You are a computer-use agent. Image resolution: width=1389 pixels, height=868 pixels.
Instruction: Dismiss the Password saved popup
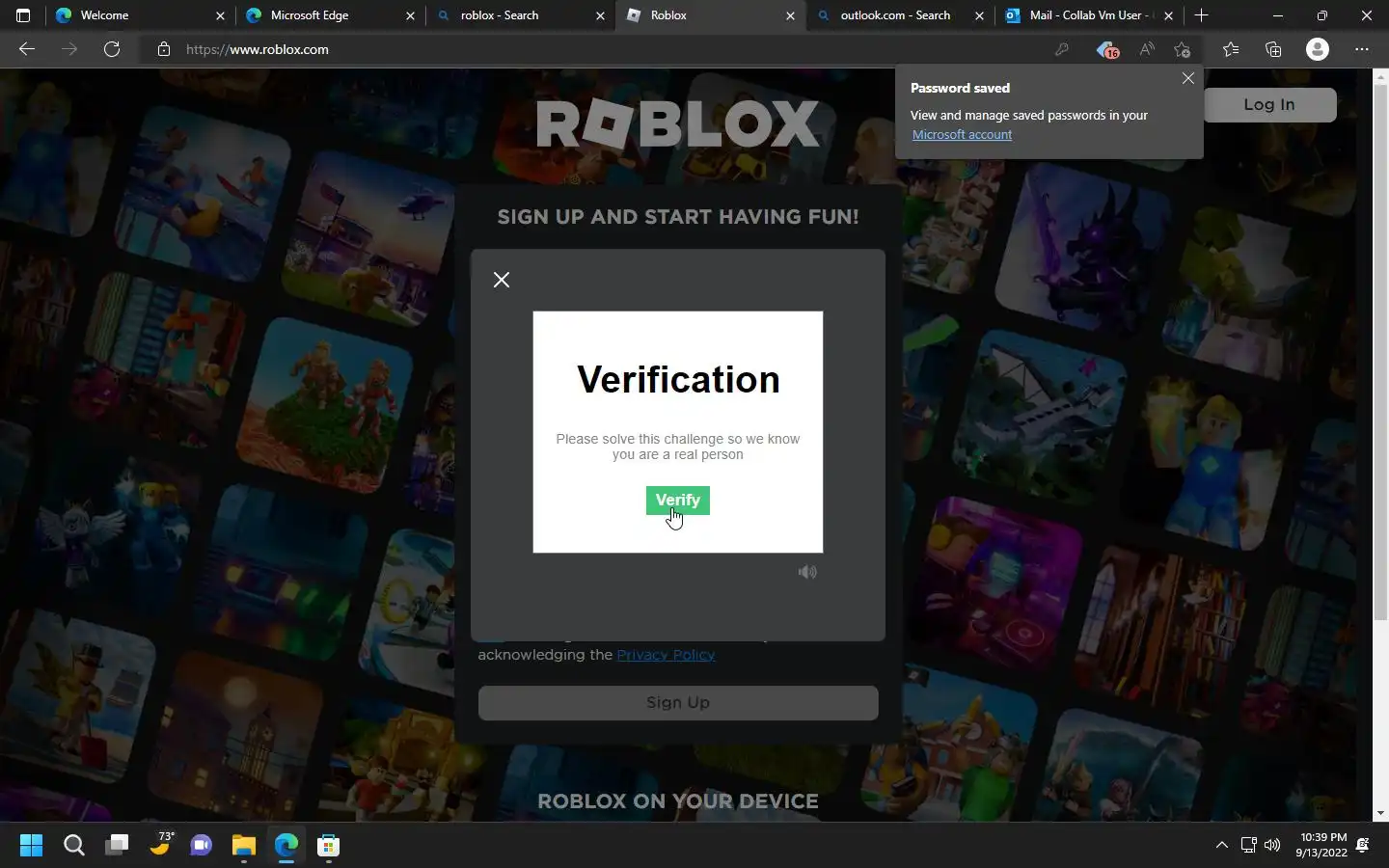[1188, 78]
